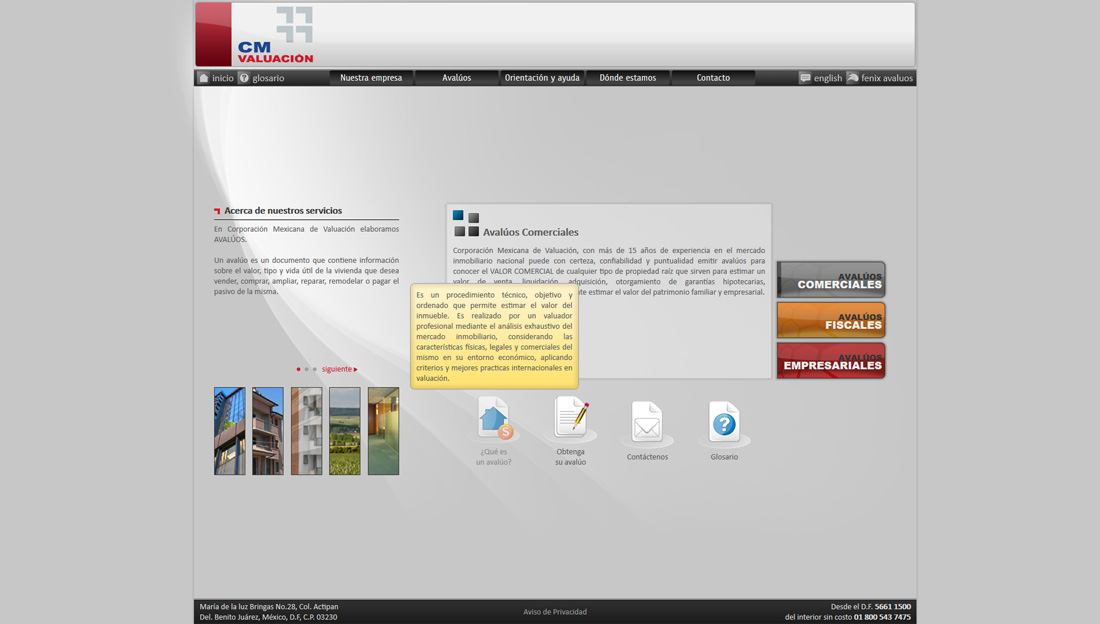
Task: Open the ¿Qué es un avalúo? house icon
Action: click(495, 419)
